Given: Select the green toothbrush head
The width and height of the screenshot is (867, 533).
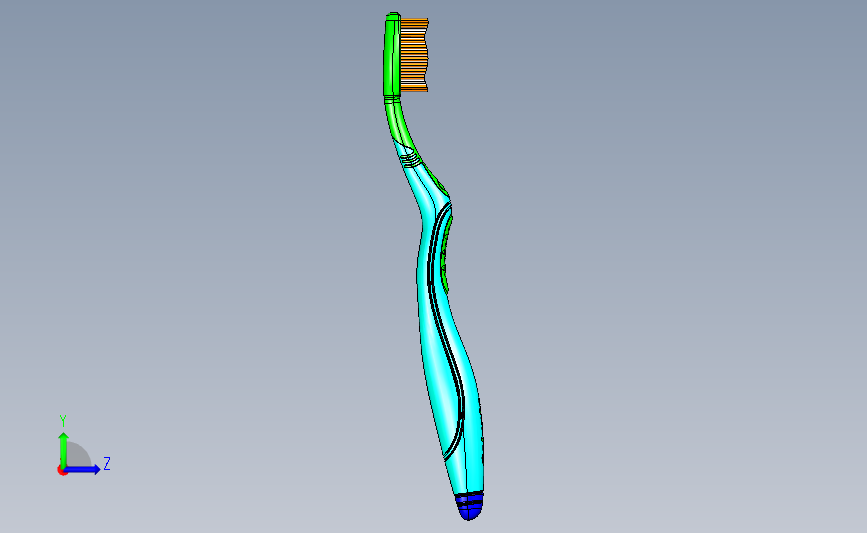Looking at the screenshot, I should [x=391, y=55].
